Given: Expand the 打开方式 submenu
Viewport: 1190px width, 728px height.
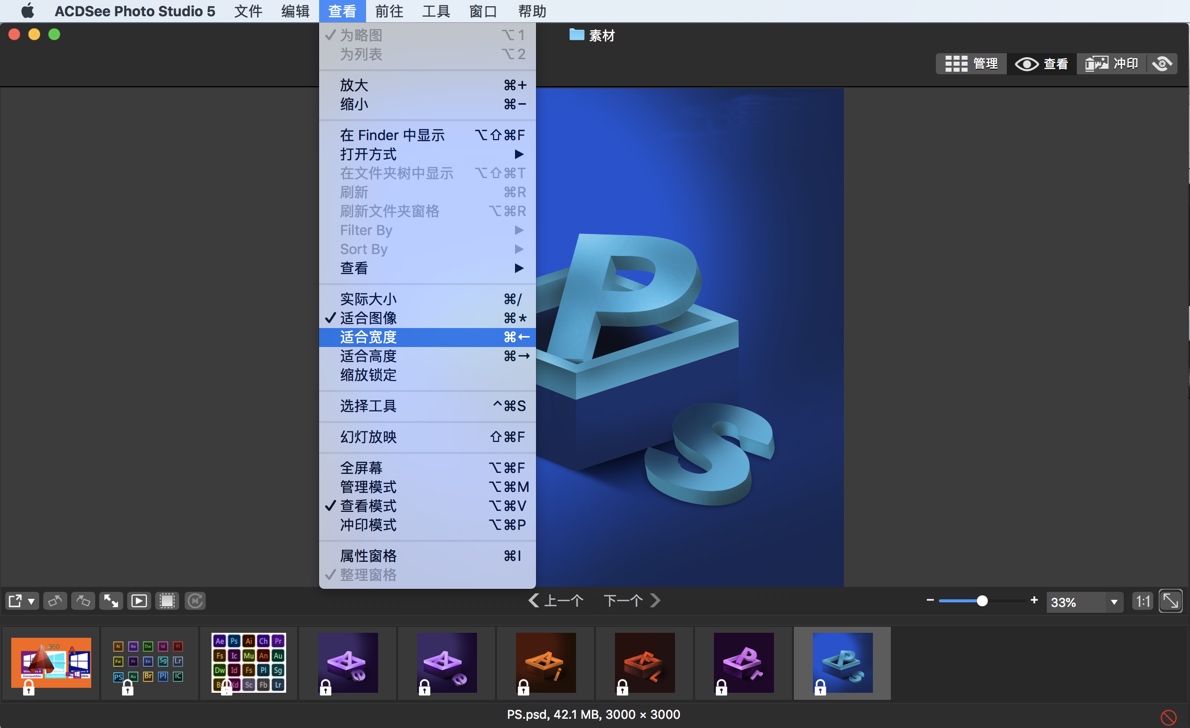Looking at the screenshot, I should tap(367, 154).
